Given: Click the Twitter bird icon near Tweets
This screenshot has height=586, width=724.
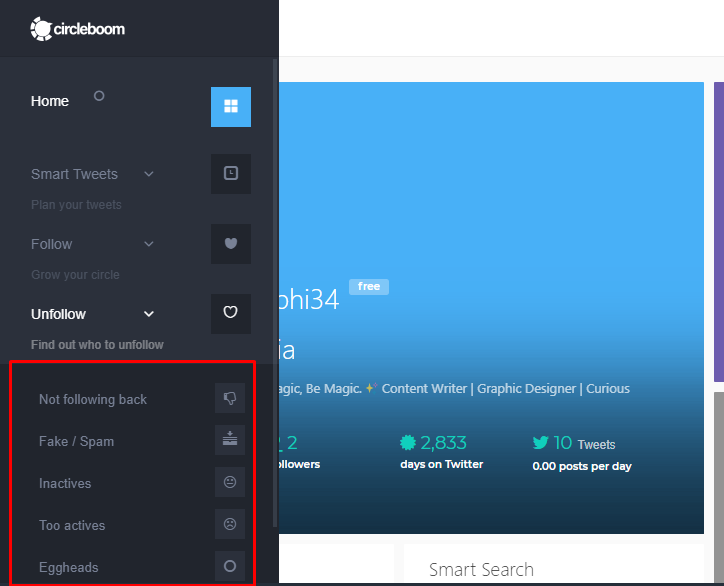Looking at the screenshot, I should (541, 442).
